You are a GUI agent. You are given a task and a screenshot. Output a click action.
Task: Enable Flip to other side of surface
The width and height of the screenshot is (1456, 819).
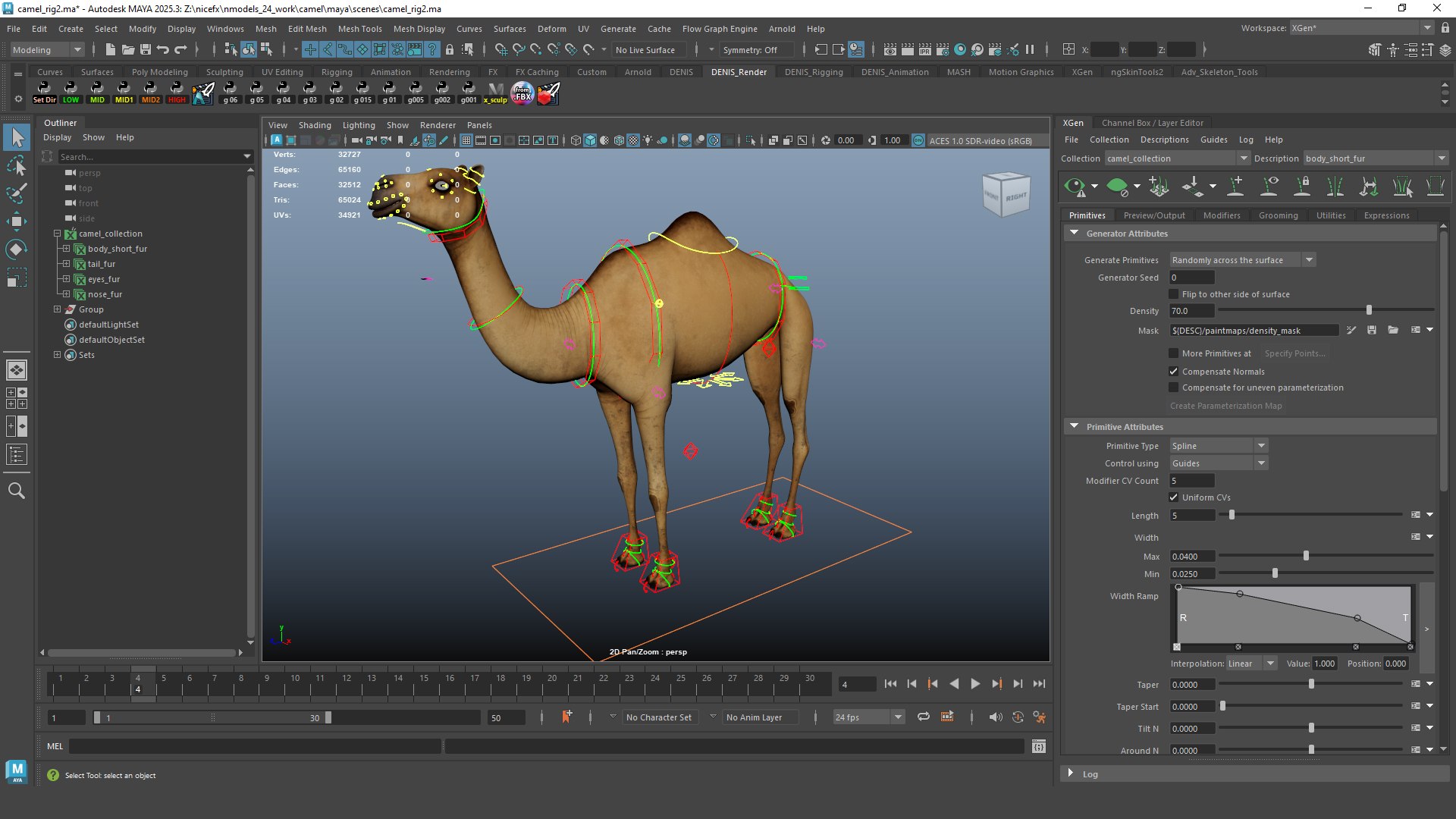pos(1174,294)
